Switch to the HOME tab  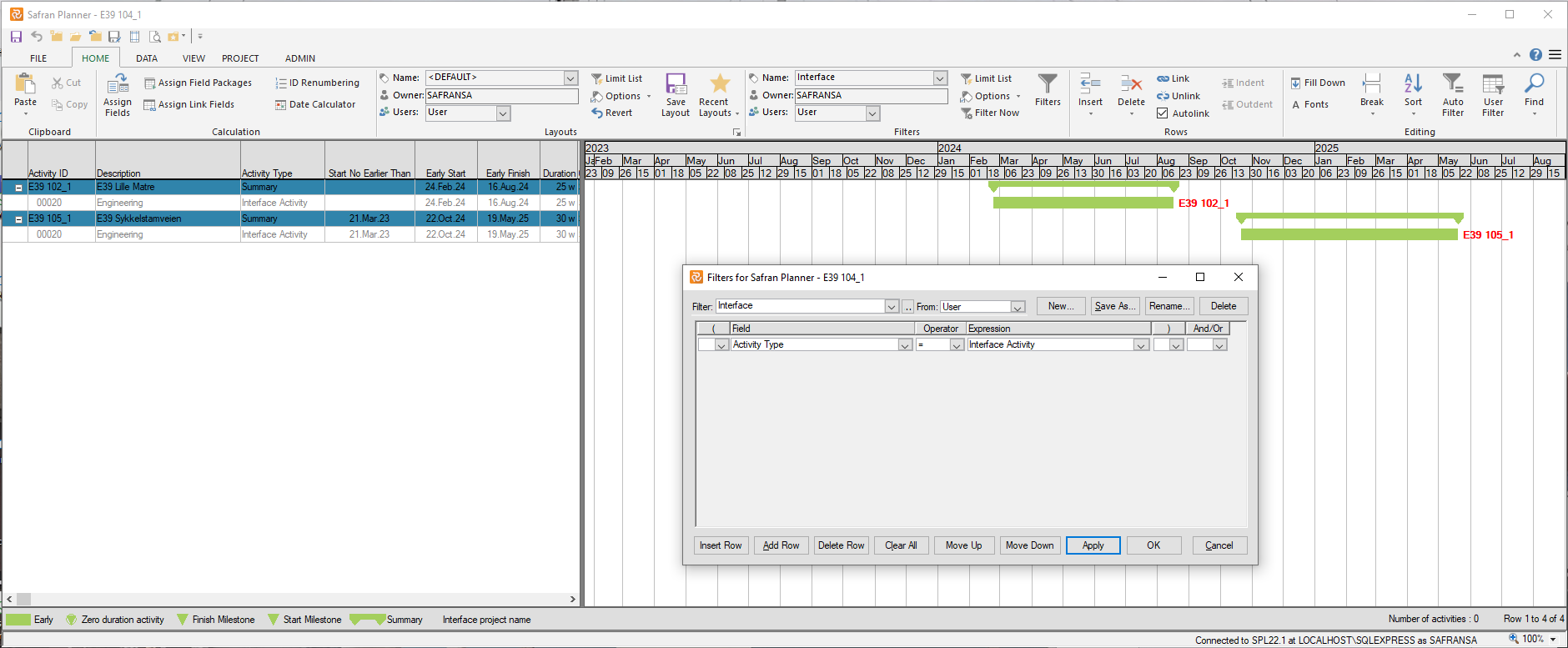[x=95, y=58]
